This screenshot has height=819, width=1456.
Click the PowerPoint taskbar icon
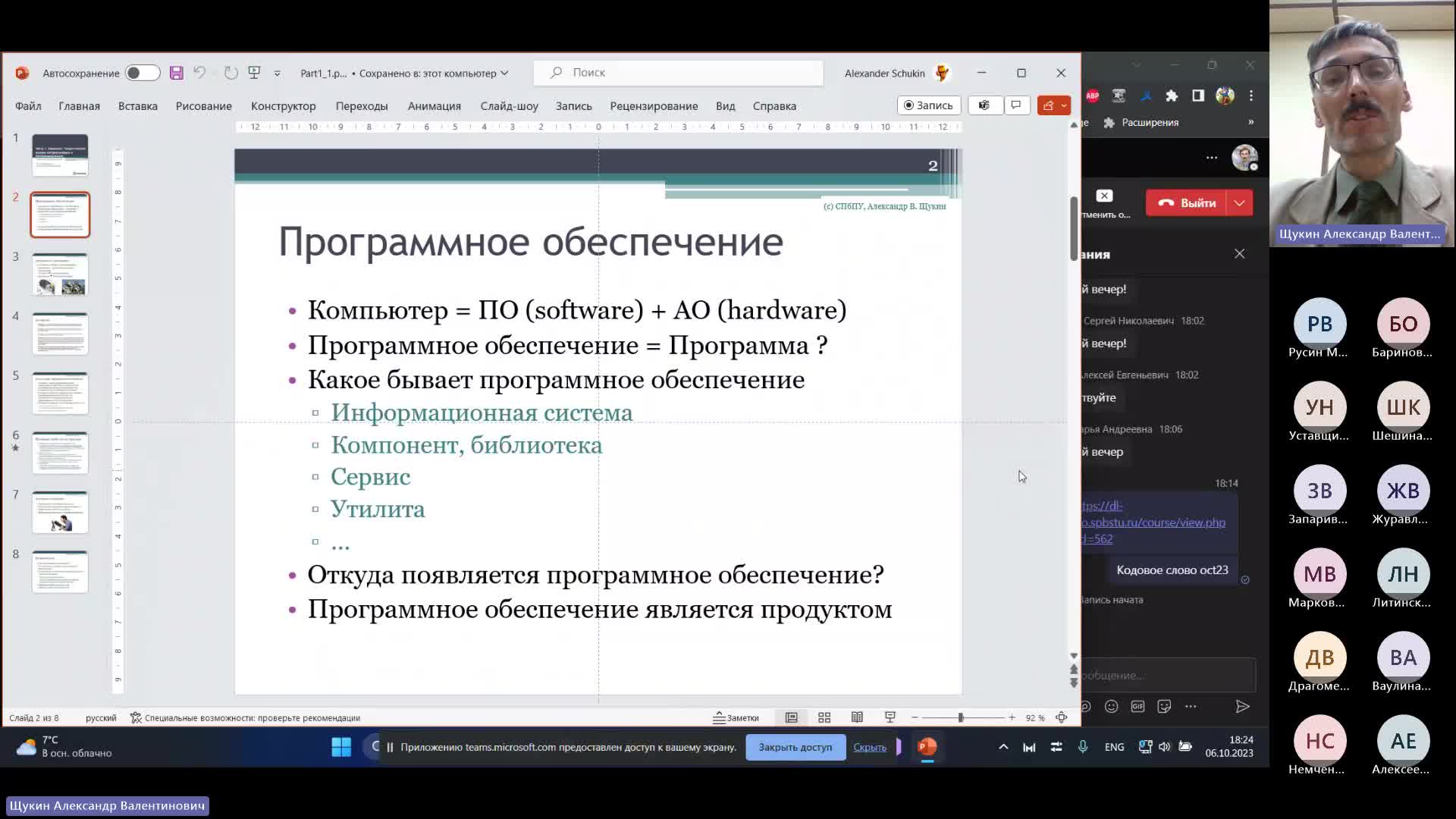pos(927,747)
